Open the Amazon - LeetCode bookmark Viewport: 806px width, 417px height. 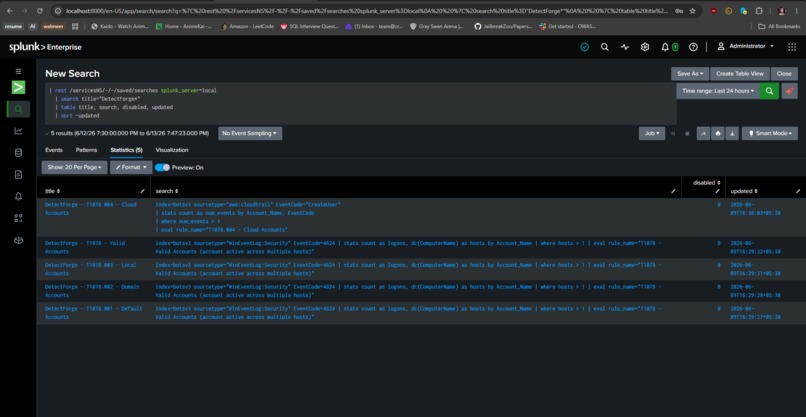(x=248, y=26)
